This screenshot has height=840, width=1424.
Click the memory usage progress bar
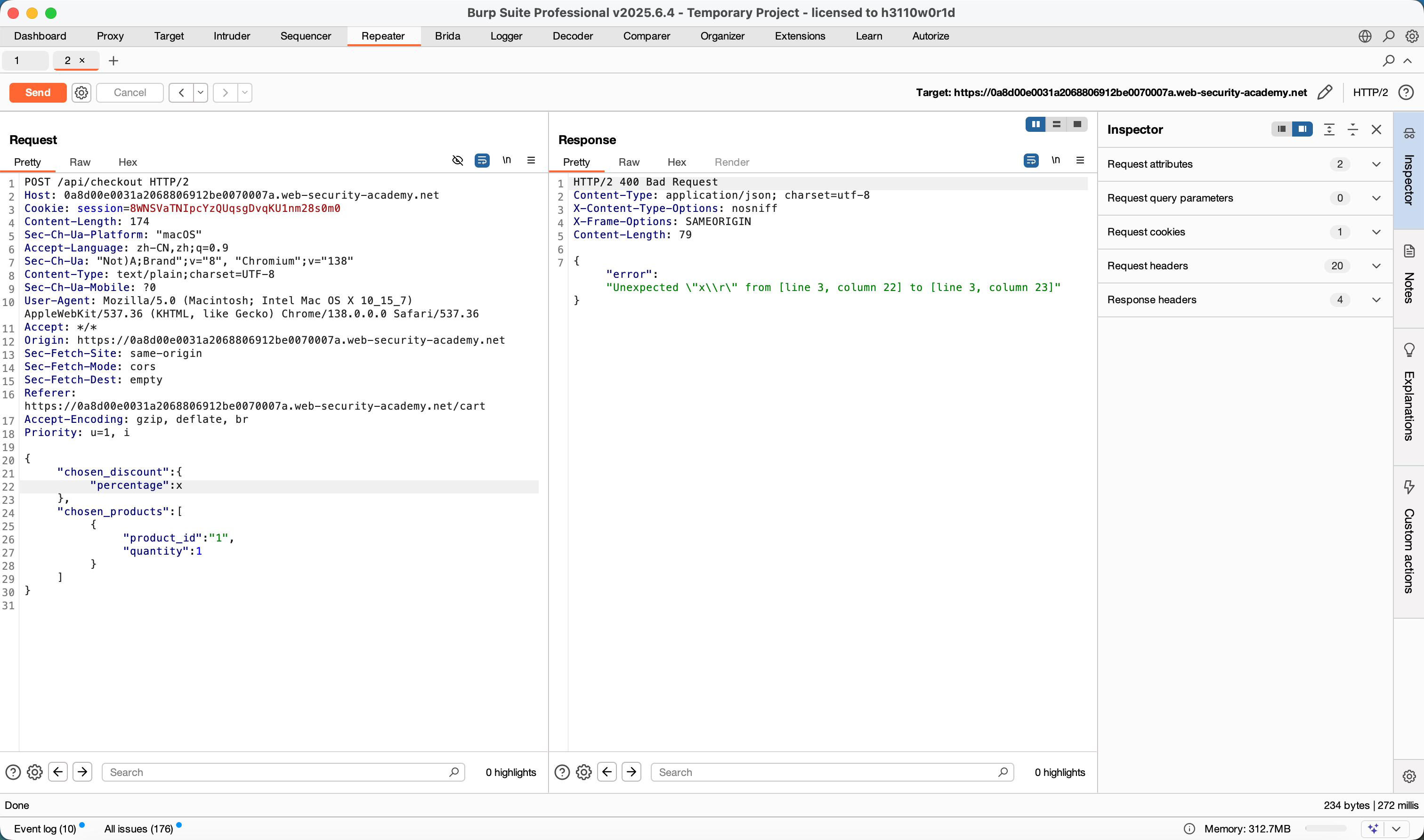coord(1325,829)
